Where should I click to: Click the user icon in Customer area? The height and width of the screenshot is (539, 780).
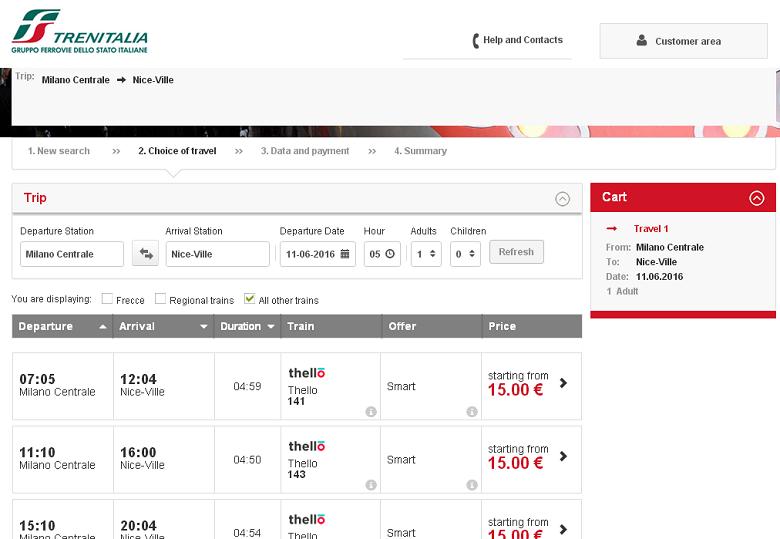click(642, 40)
